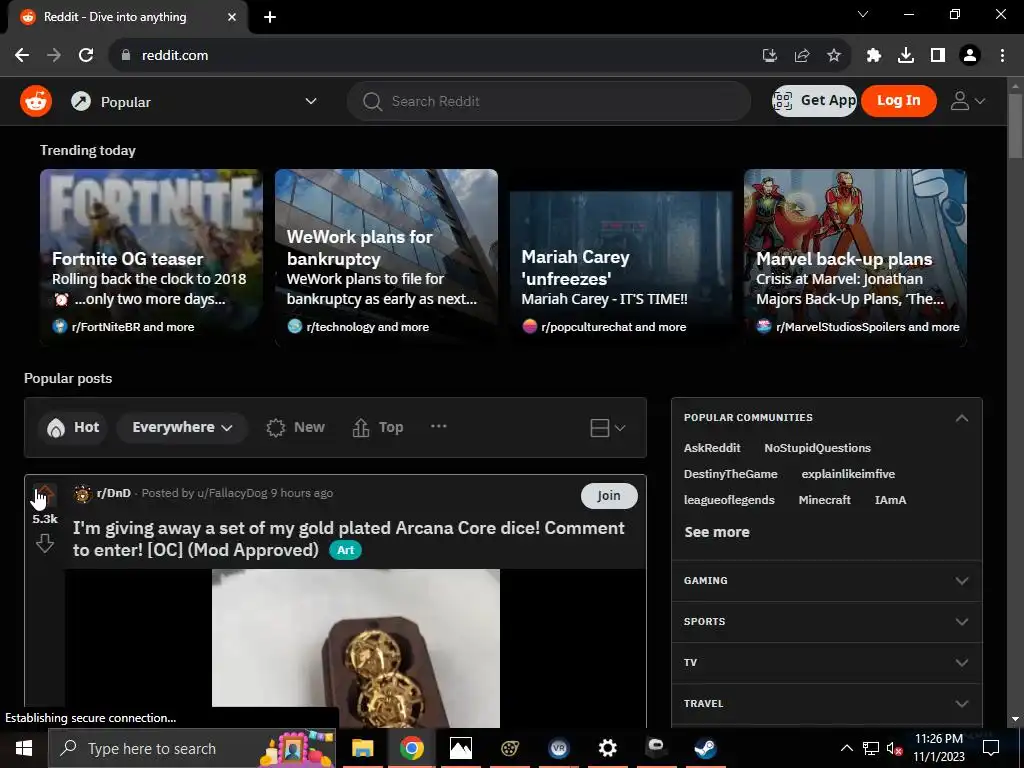Click the muted volume tray icon

tap(894, 748)
